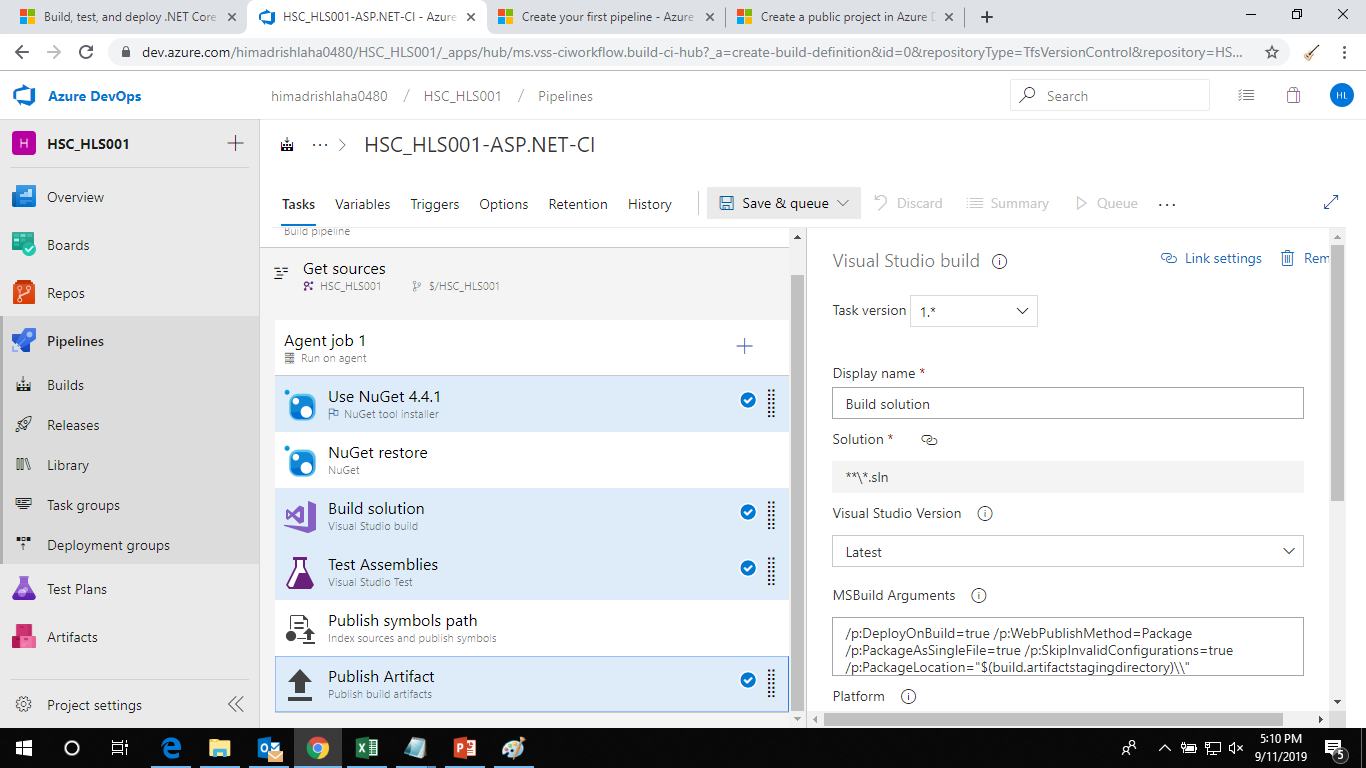
Task: Click inside the MSBuild Arguments field
Action: tap(1065, 646)
